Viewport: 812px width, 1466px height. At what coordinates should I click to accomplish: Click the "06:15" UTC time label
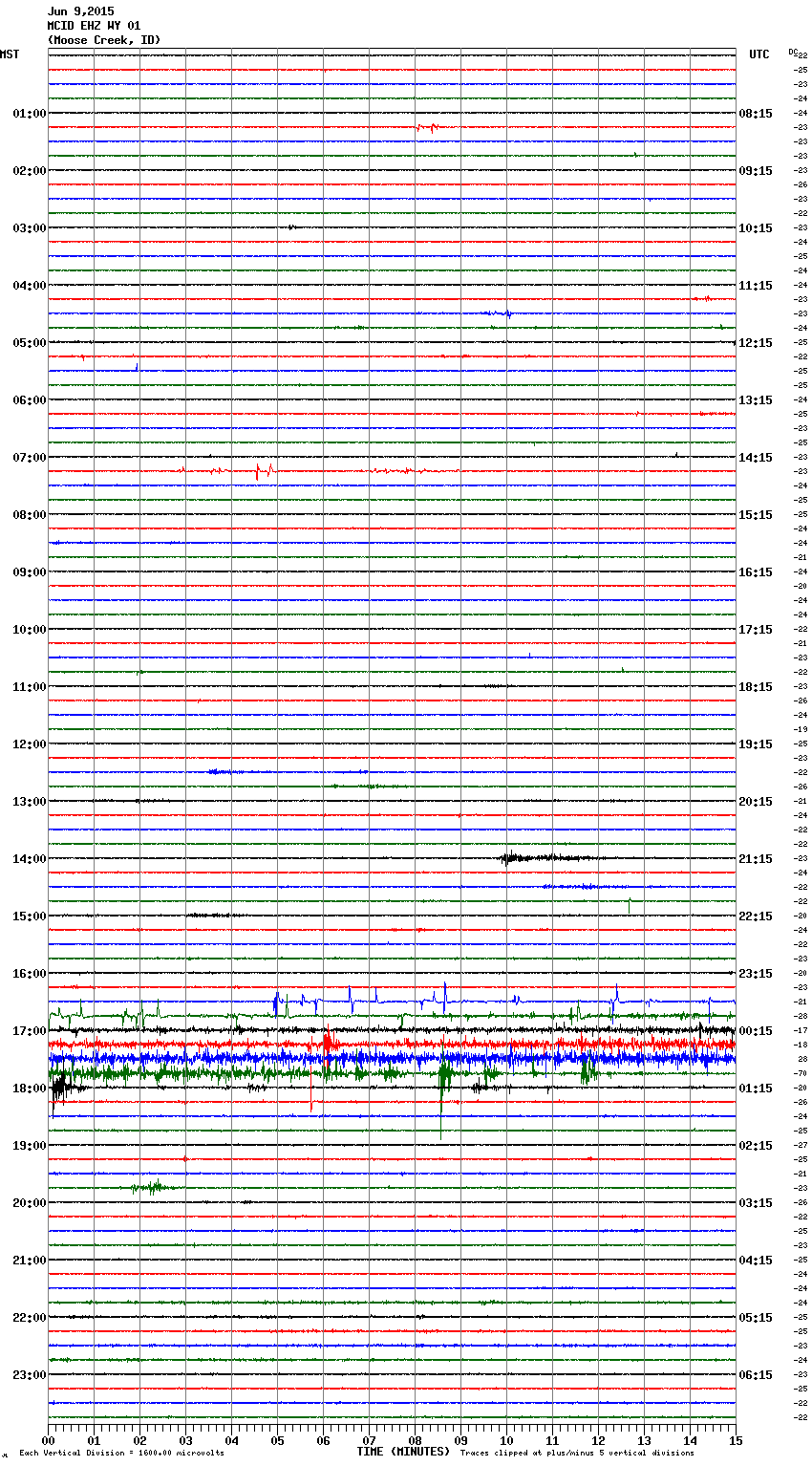(x=756, y=1375)
